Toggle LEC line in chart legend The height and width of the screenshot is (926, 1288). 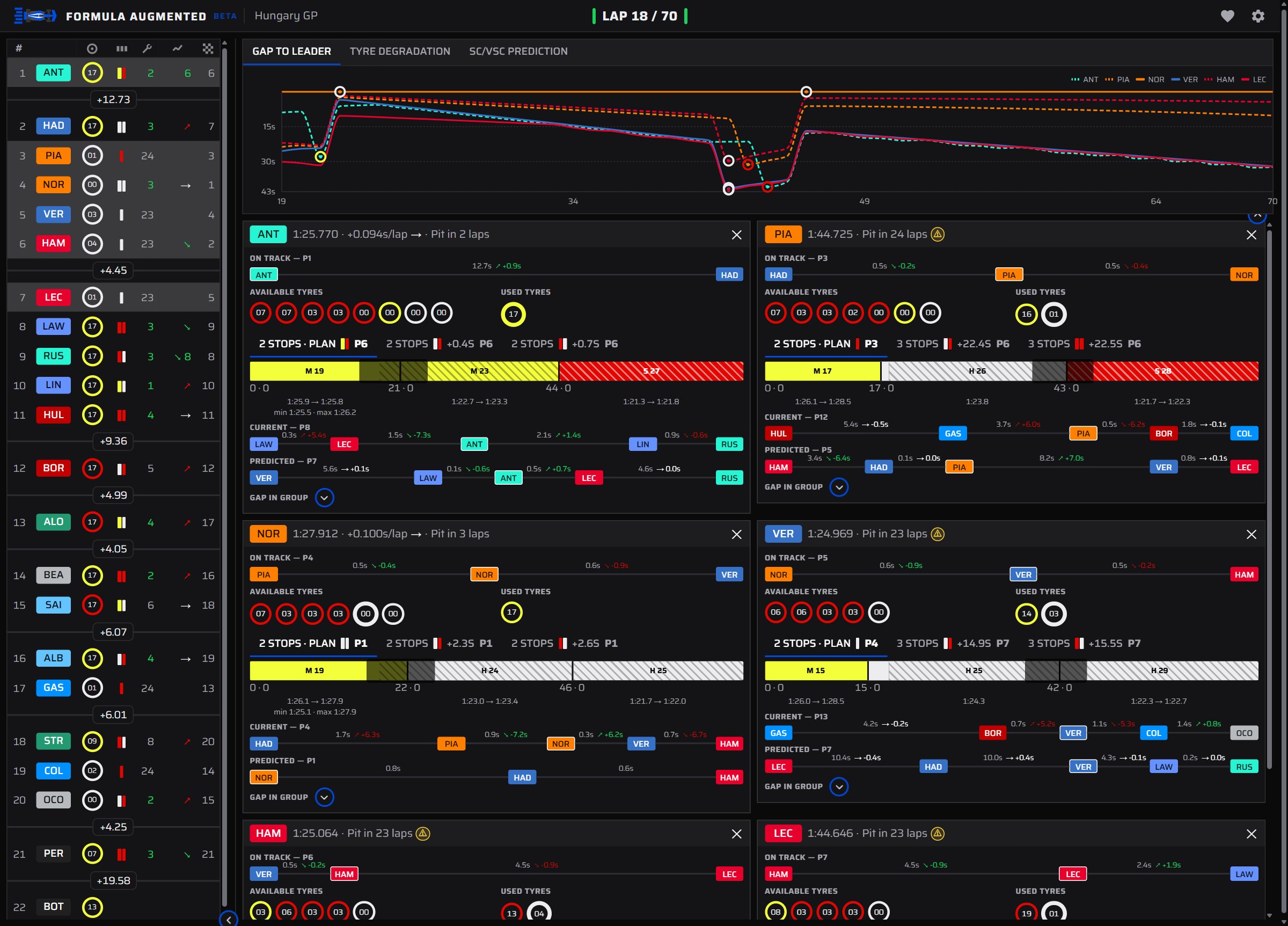(1253, 79)
